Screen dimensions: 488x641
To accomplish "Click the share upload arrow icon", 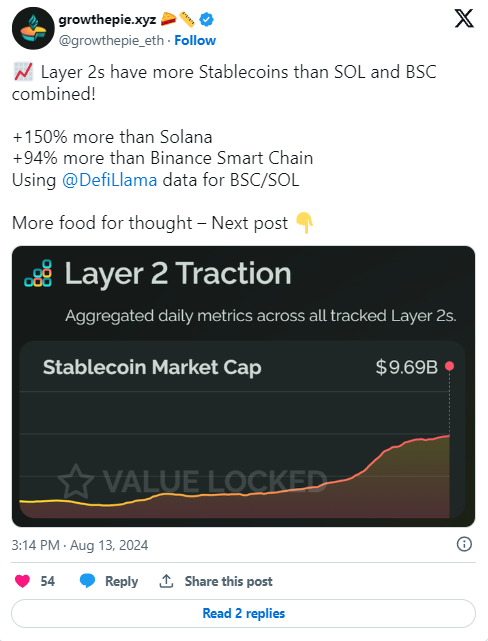I will pyautogui.click(x=166, y=581).
